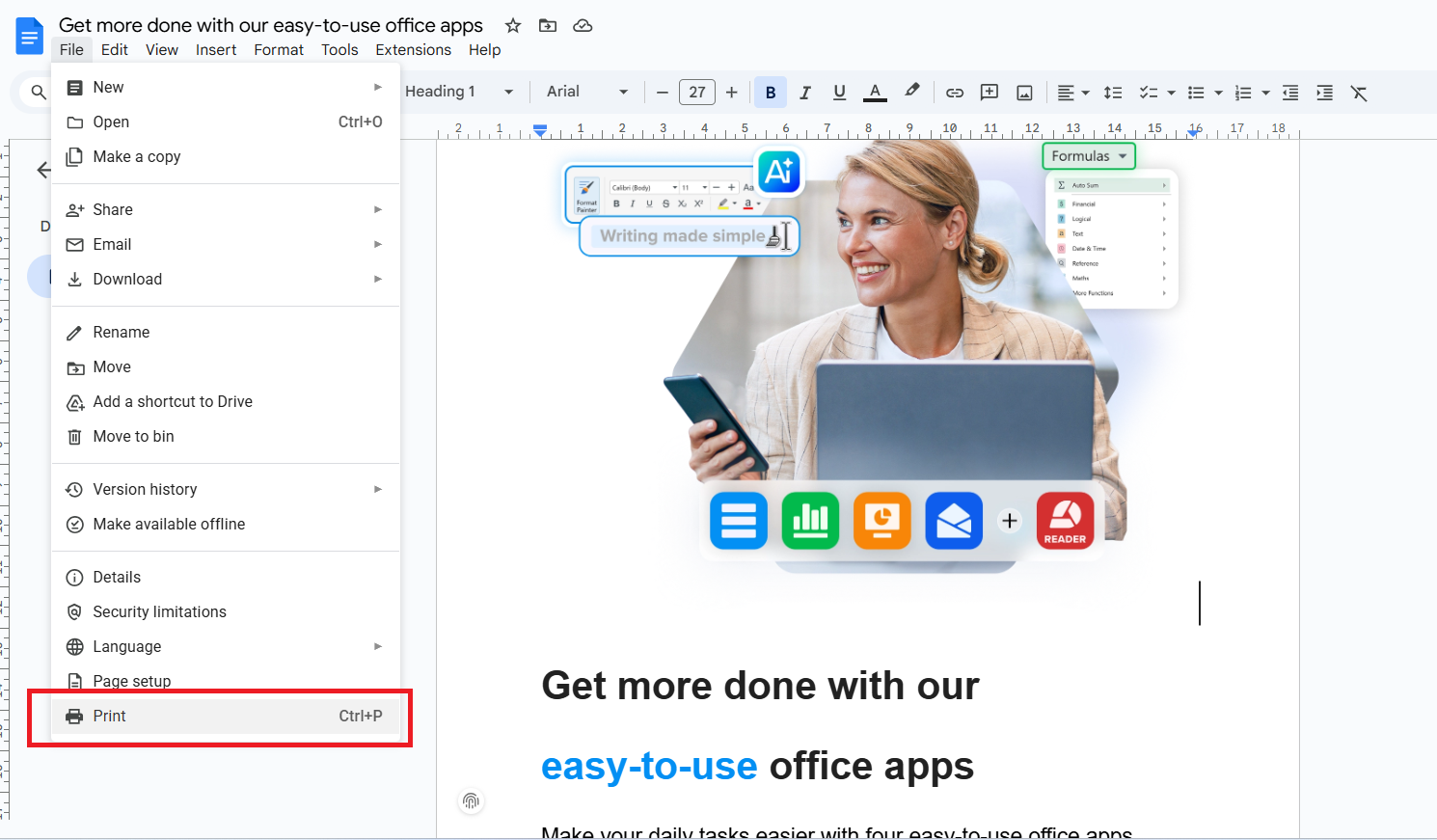Open the Google Docs home icon
The width and height of the screenshot is (1437, 840).
coord(29,36)
